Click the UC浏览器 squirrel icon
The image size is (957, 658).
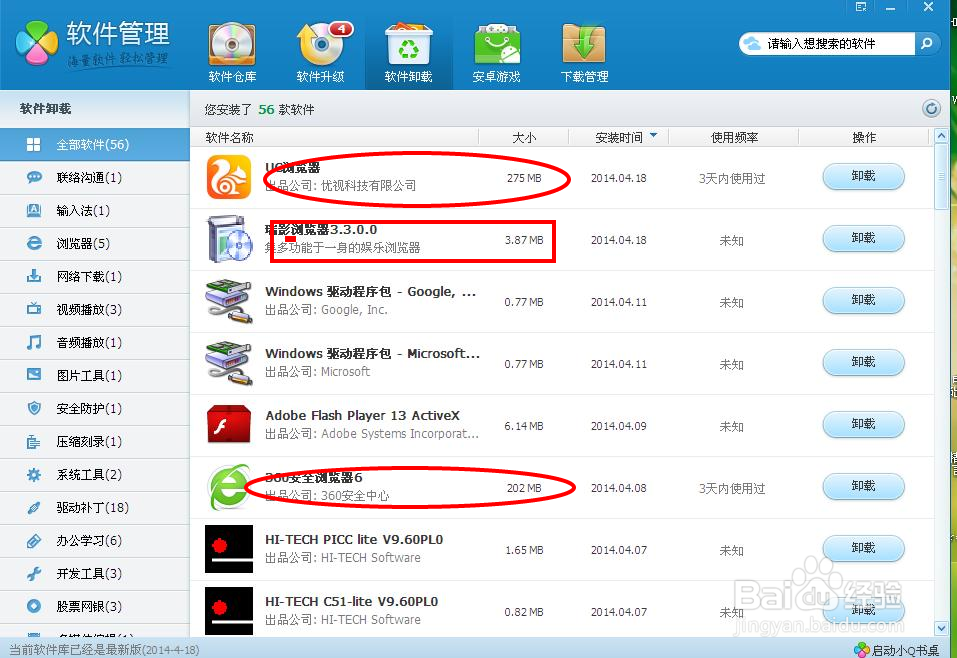[x=229, y=177]
